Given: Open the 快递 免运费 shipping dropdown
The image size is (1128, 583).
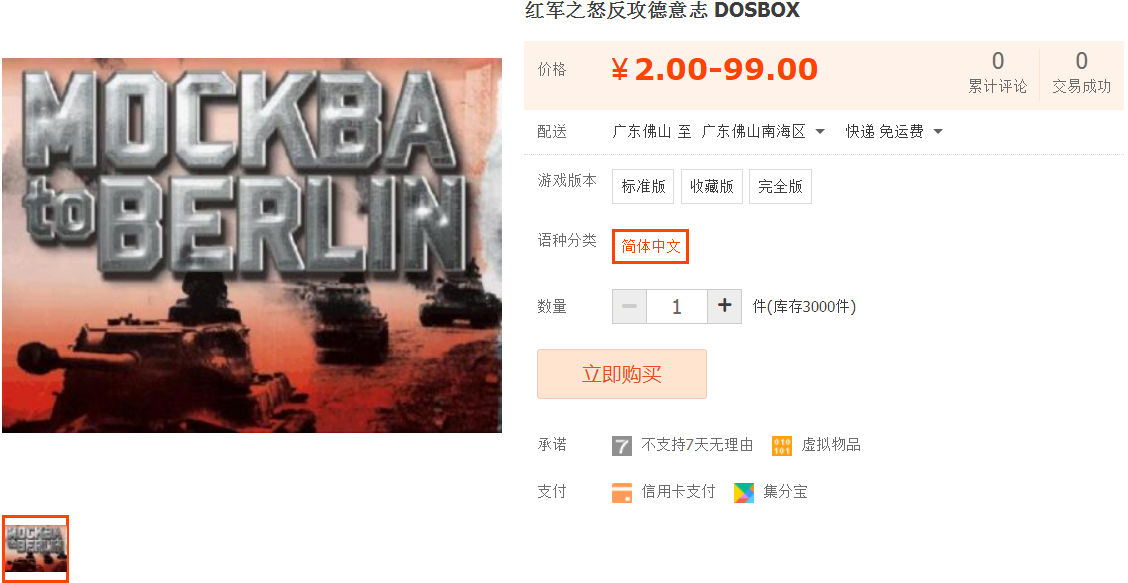Looking at the screenshot, I should tap(893, 132).
